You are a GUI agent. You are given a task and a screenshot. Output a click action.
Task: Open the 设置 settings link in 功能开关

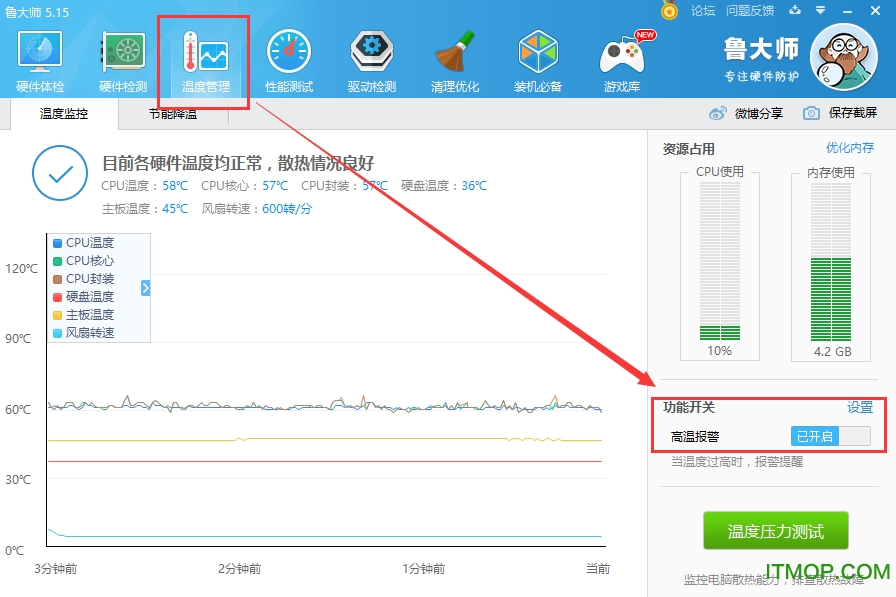(859, 407)
